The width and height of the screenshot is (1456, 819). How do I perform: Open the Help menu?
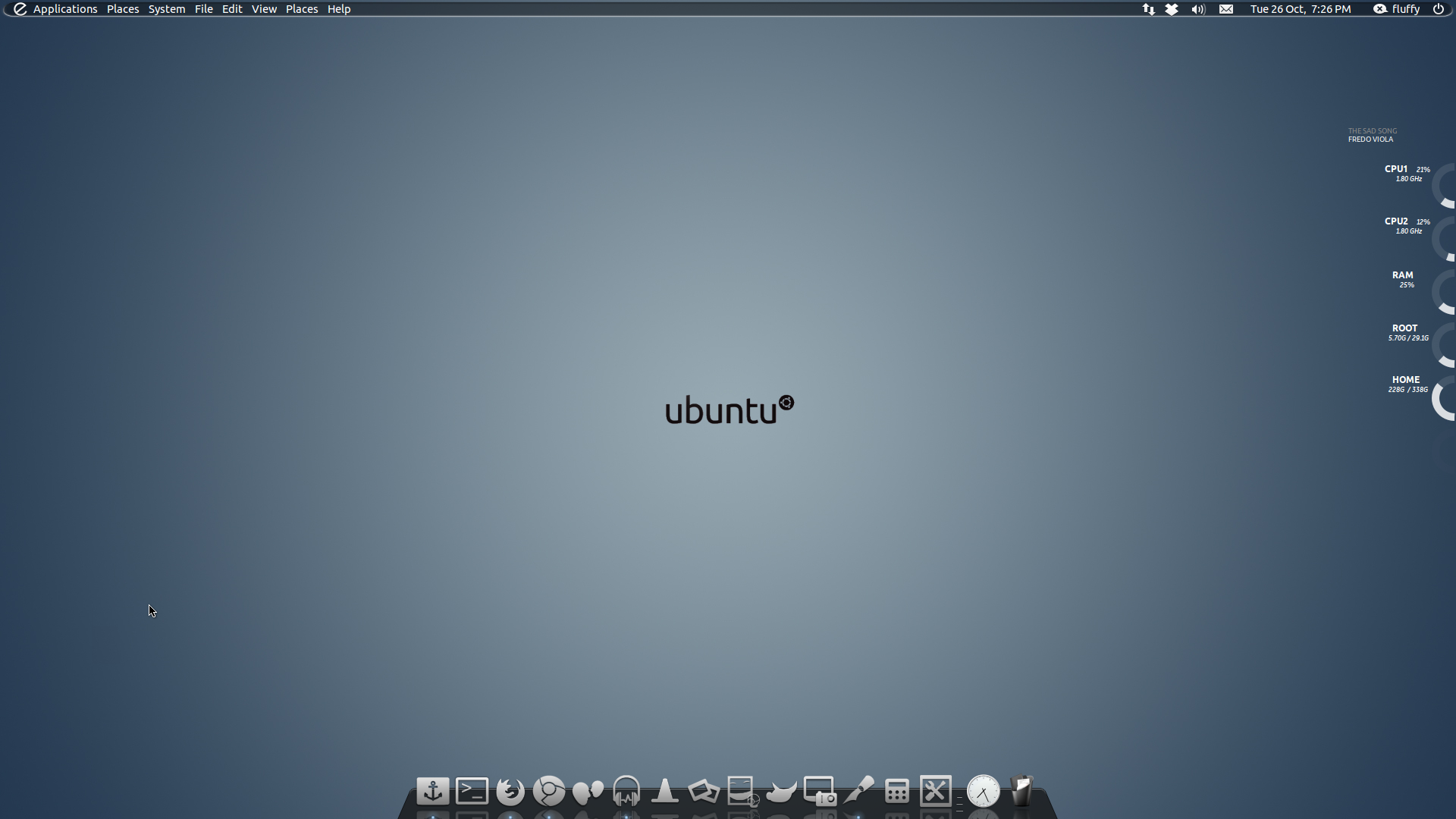[339, 9]
